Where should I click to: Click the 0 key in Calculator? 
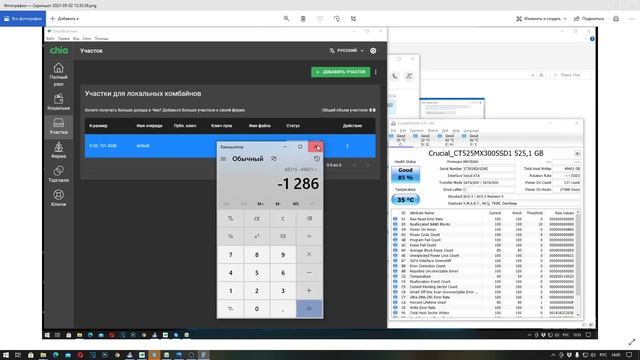(x=257, y=309)
